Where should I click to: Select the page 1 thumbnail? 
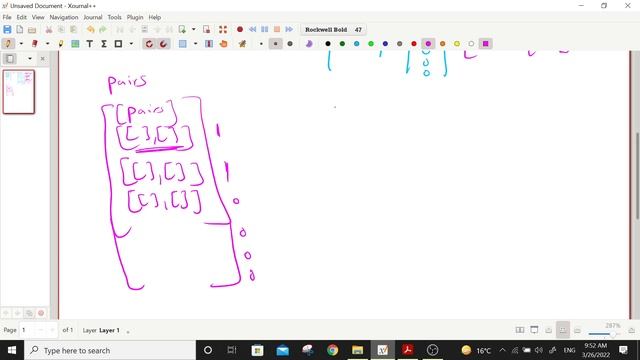pos(19,92)
